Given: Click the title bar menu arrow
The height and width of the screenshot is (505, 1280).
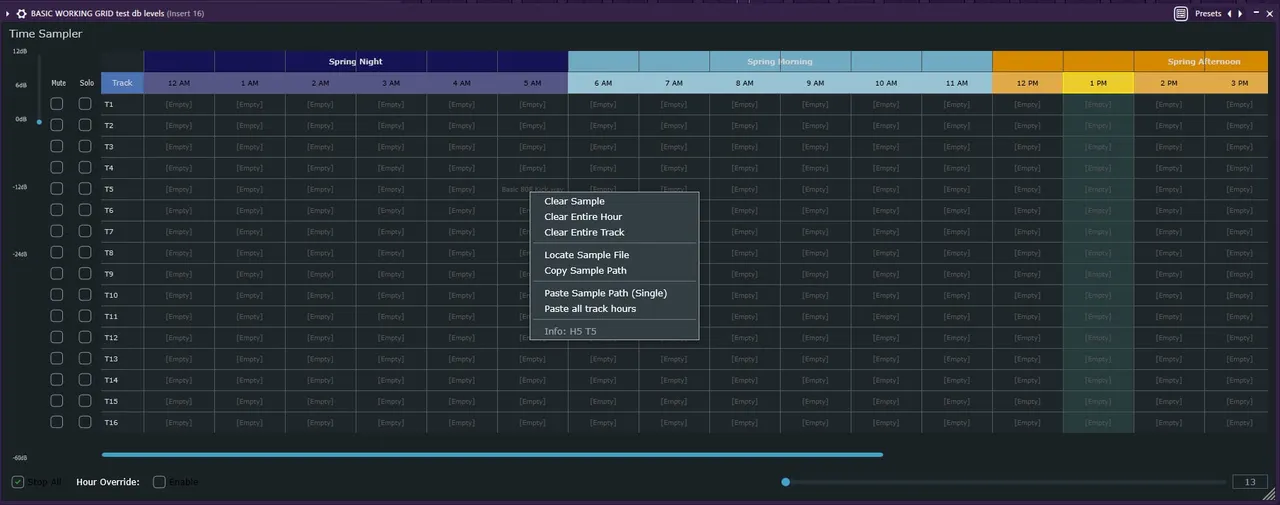Looking at the screenshot, I should pos(8,14).
